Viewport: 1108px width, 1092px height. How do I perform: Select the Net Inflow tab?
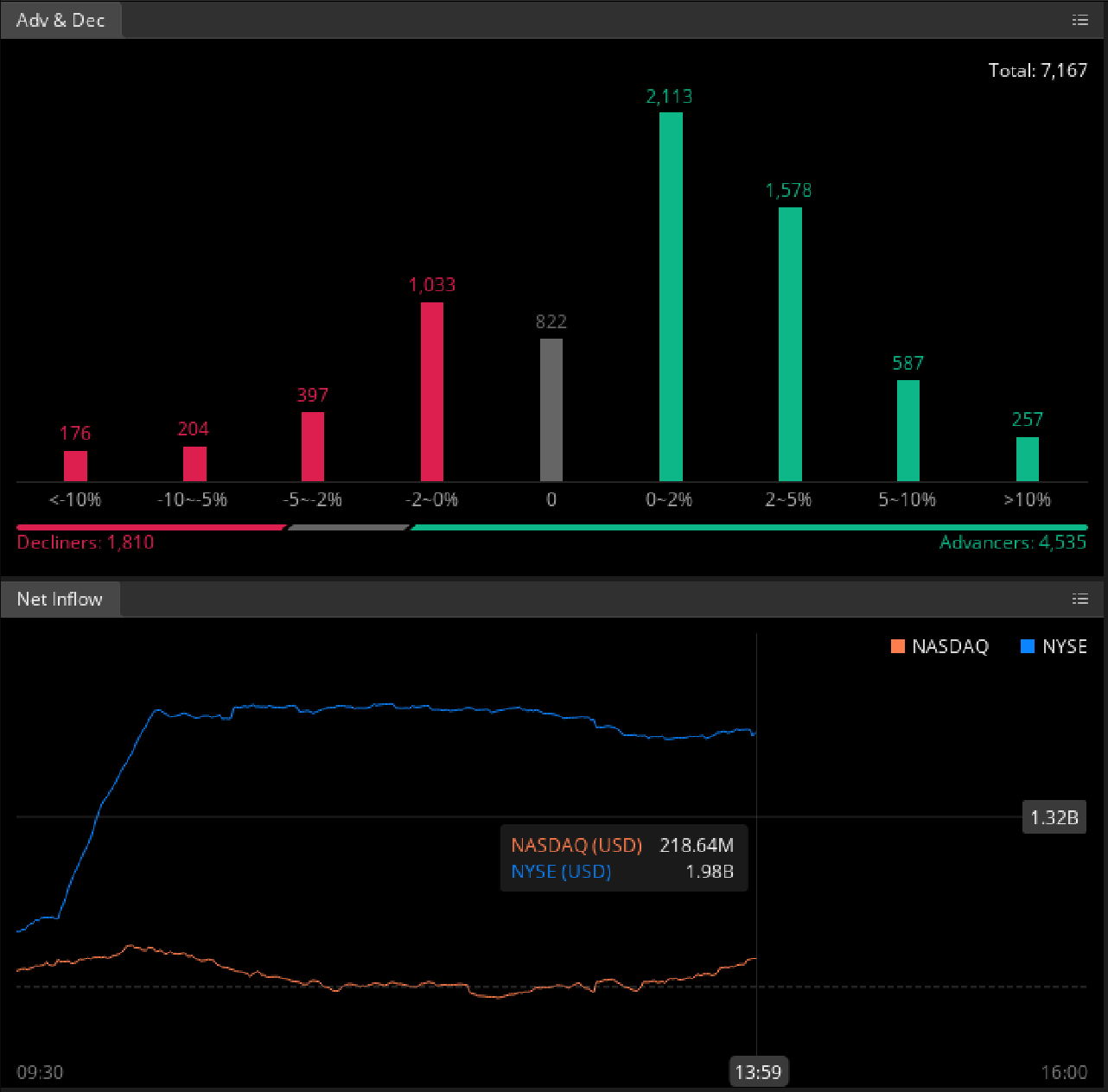tap(60, 599)
